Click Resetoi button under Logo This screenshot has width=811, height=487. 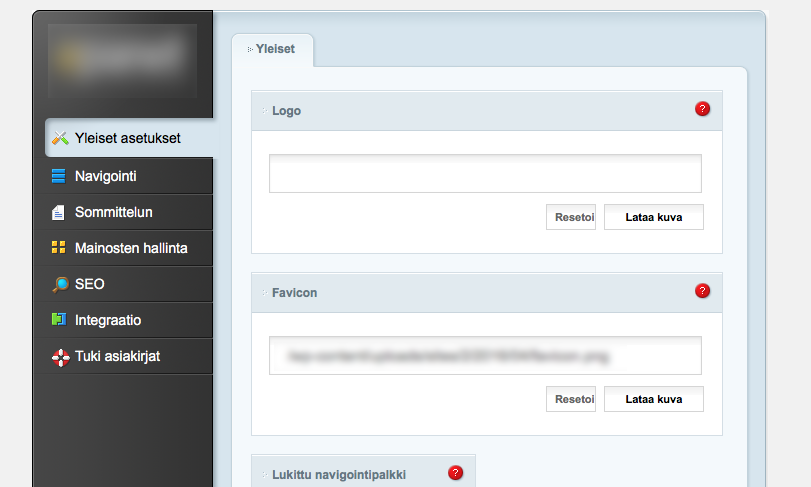tap(571, 217)
